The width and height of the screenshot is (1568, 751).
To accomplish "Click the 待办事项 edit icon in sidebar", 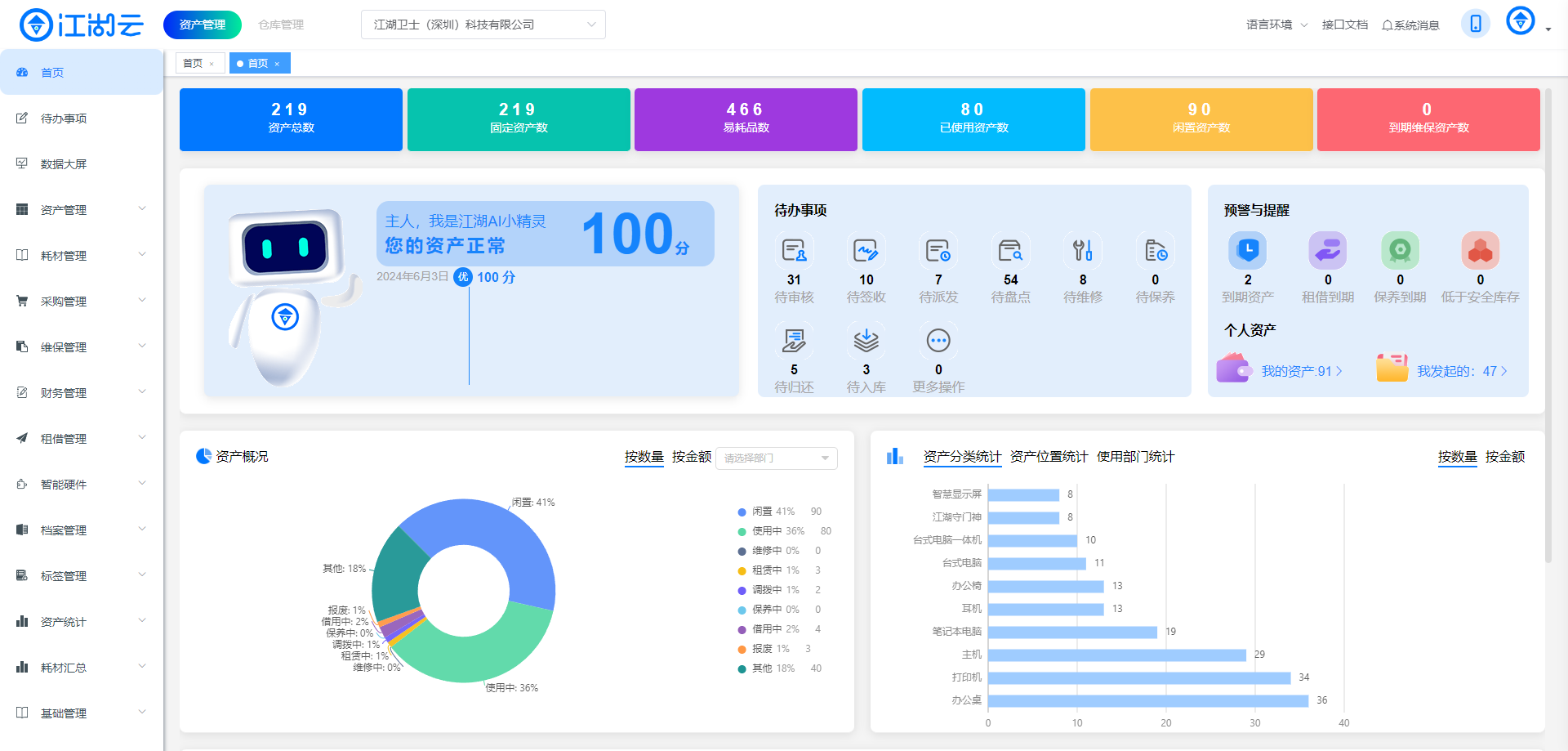I will pos(22,118).
